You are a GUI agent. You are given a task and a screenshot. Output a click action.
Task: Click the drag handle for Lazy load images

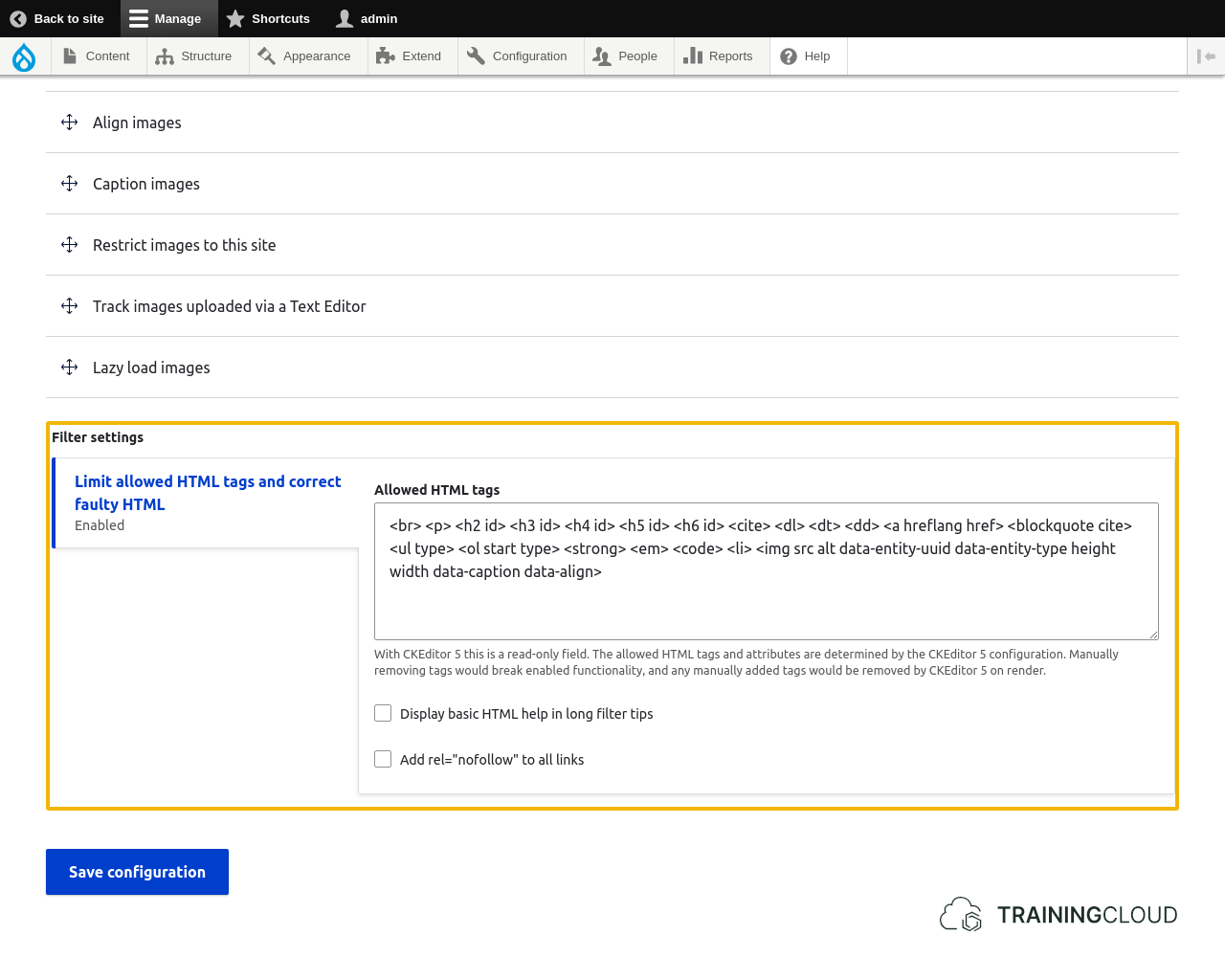[69, 367]
